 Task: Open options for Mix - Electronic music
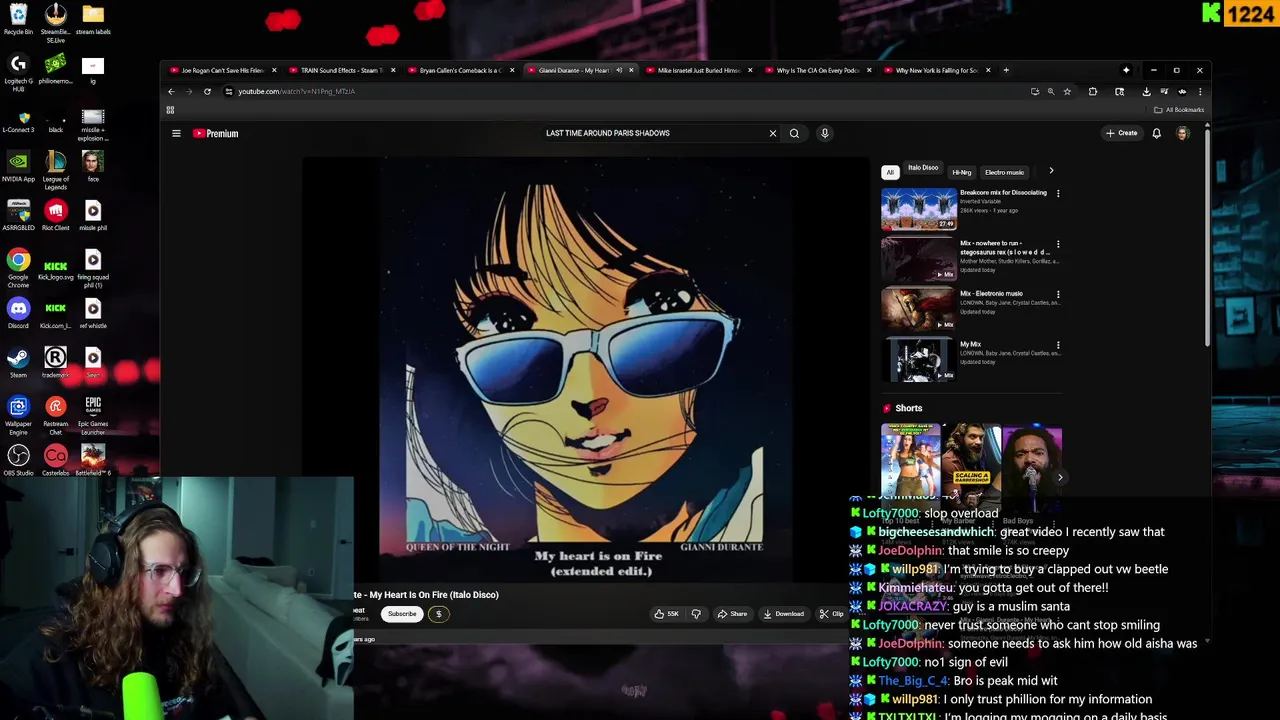coord(1058,295)
